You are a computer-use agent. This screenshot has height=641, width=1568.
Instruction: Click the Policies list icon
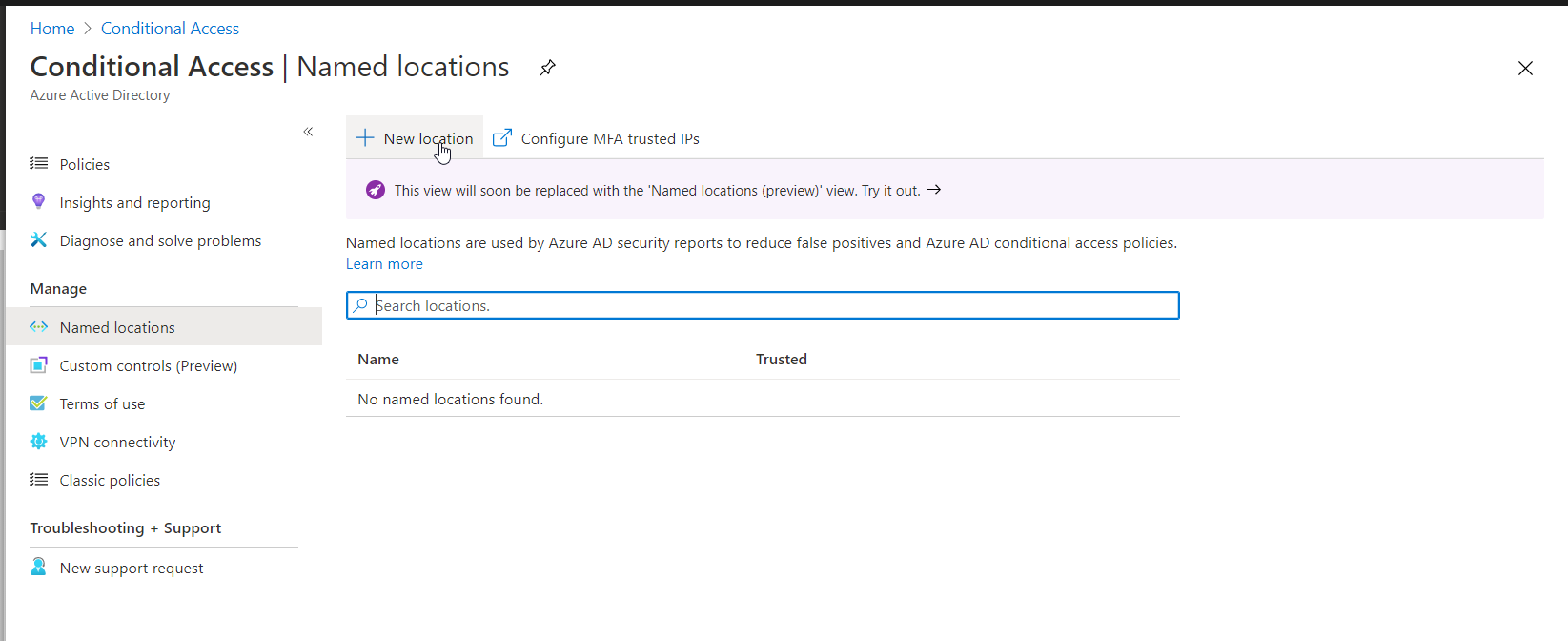38,164
